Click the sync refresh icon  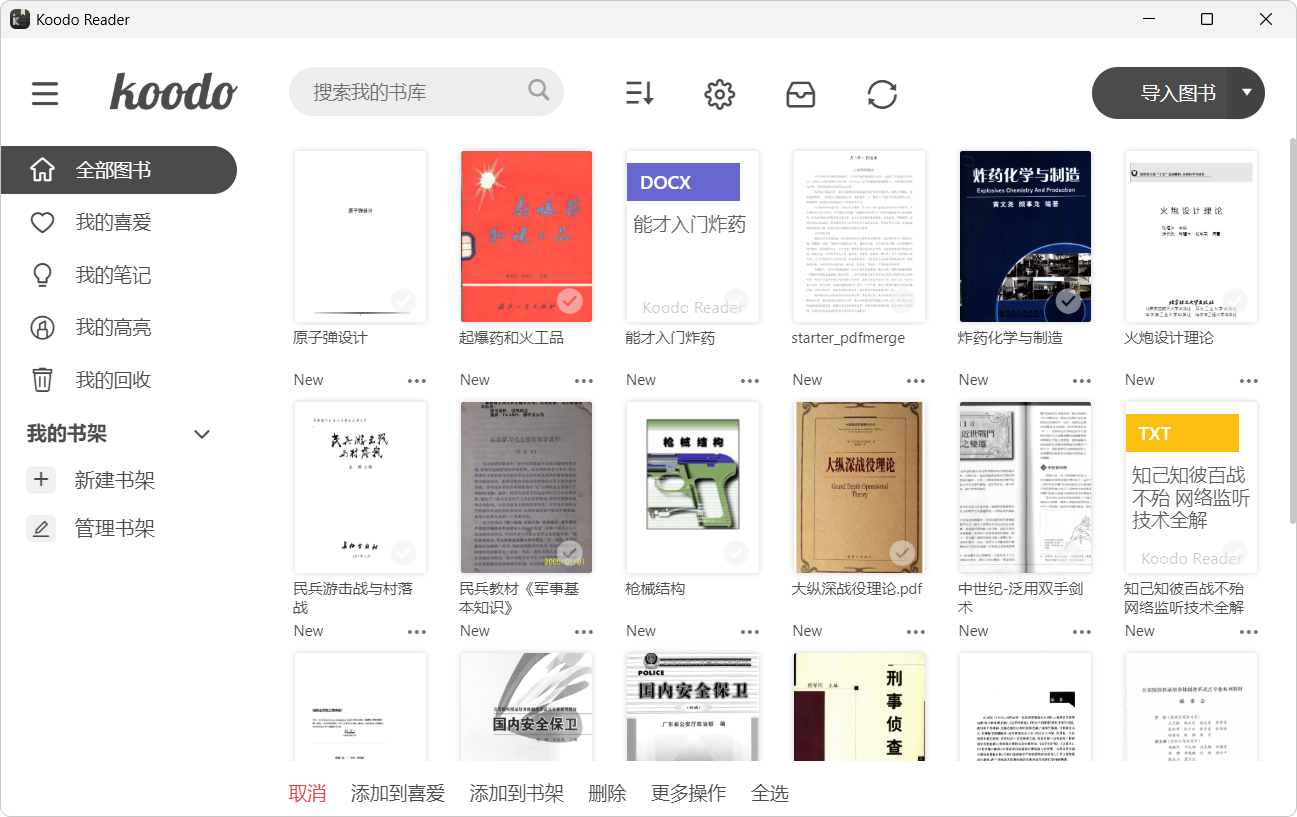pos(882,94)
